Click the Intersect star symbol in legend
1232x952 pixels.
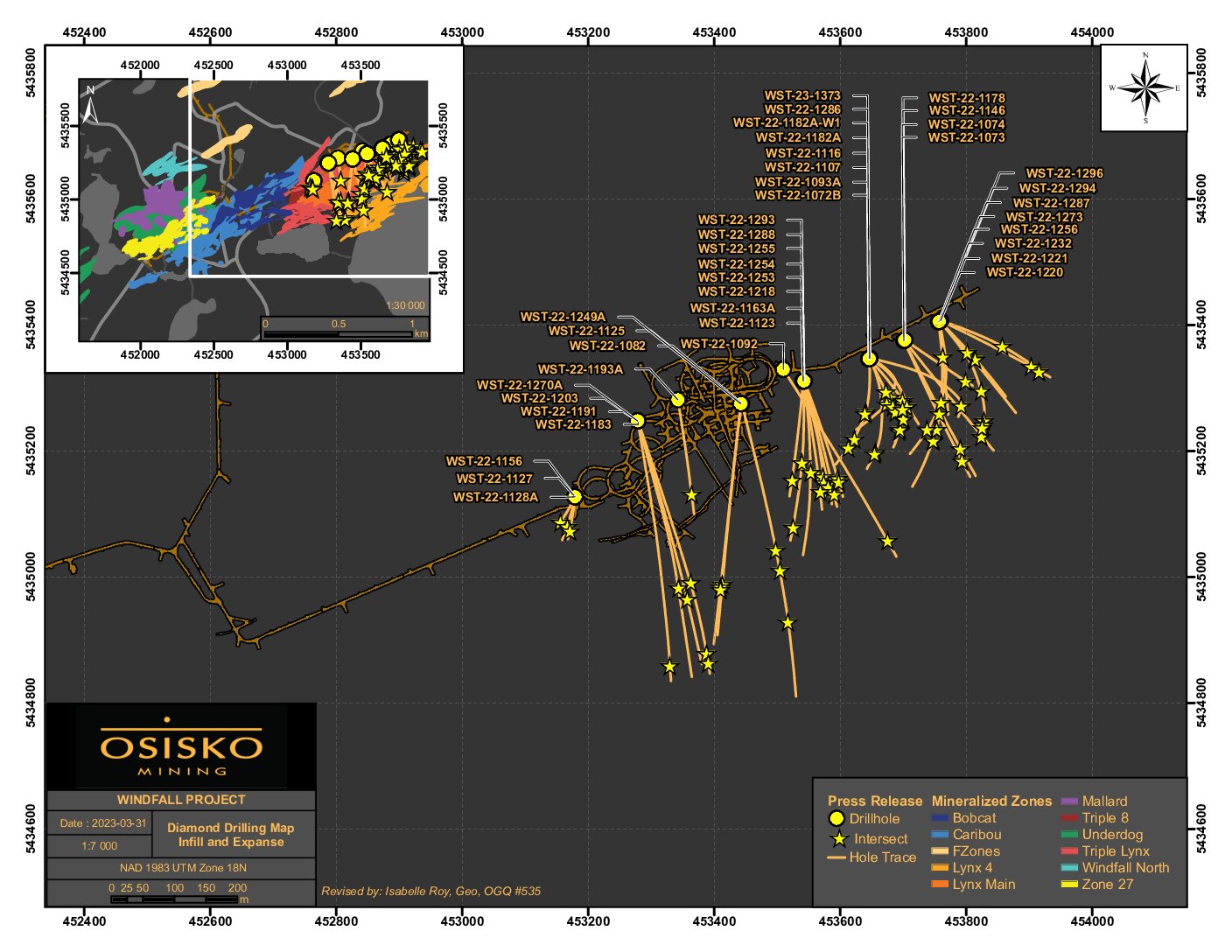(x=839, y=839)
